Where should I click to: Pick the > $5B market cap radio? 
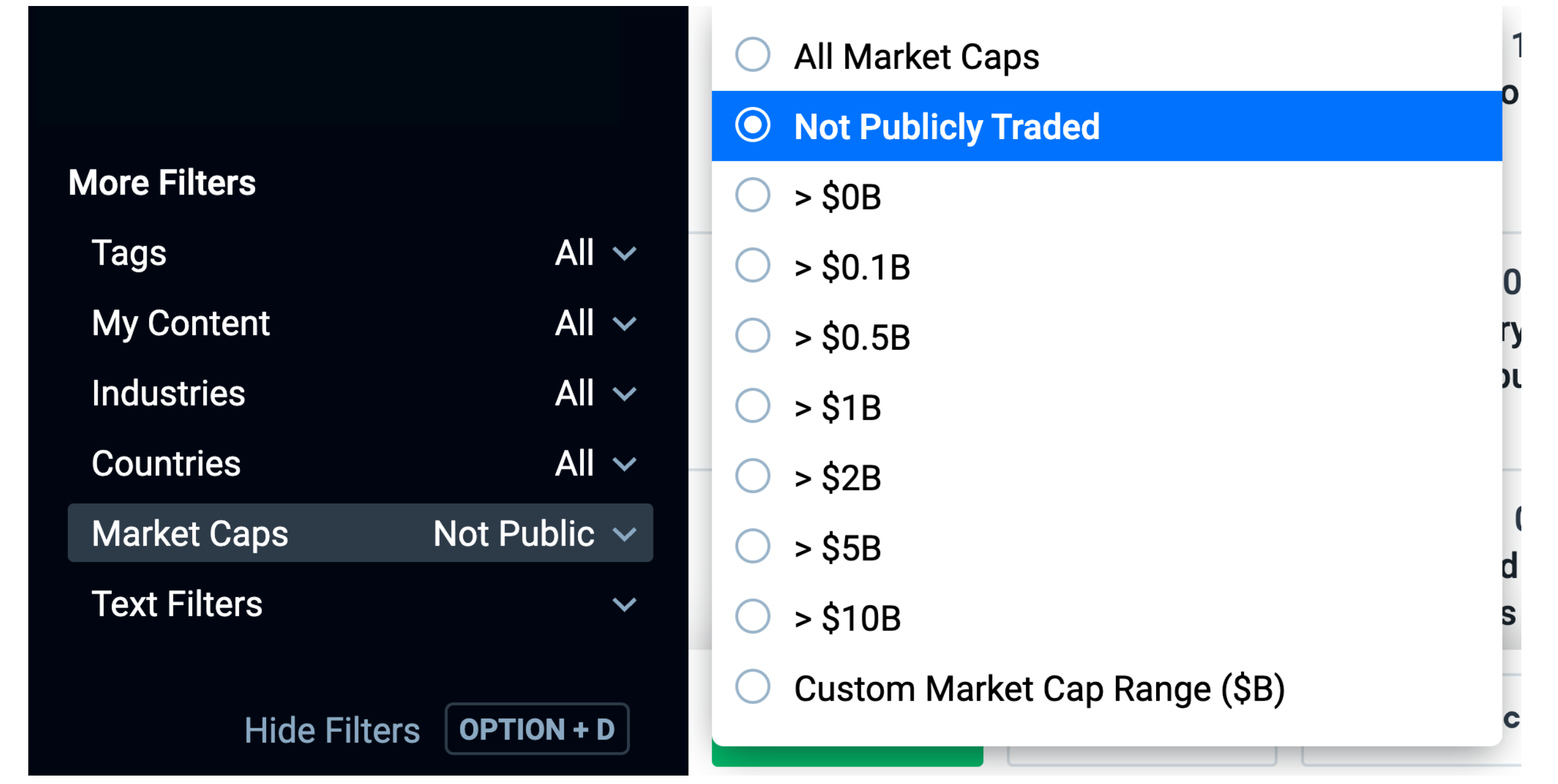[753, 546]
